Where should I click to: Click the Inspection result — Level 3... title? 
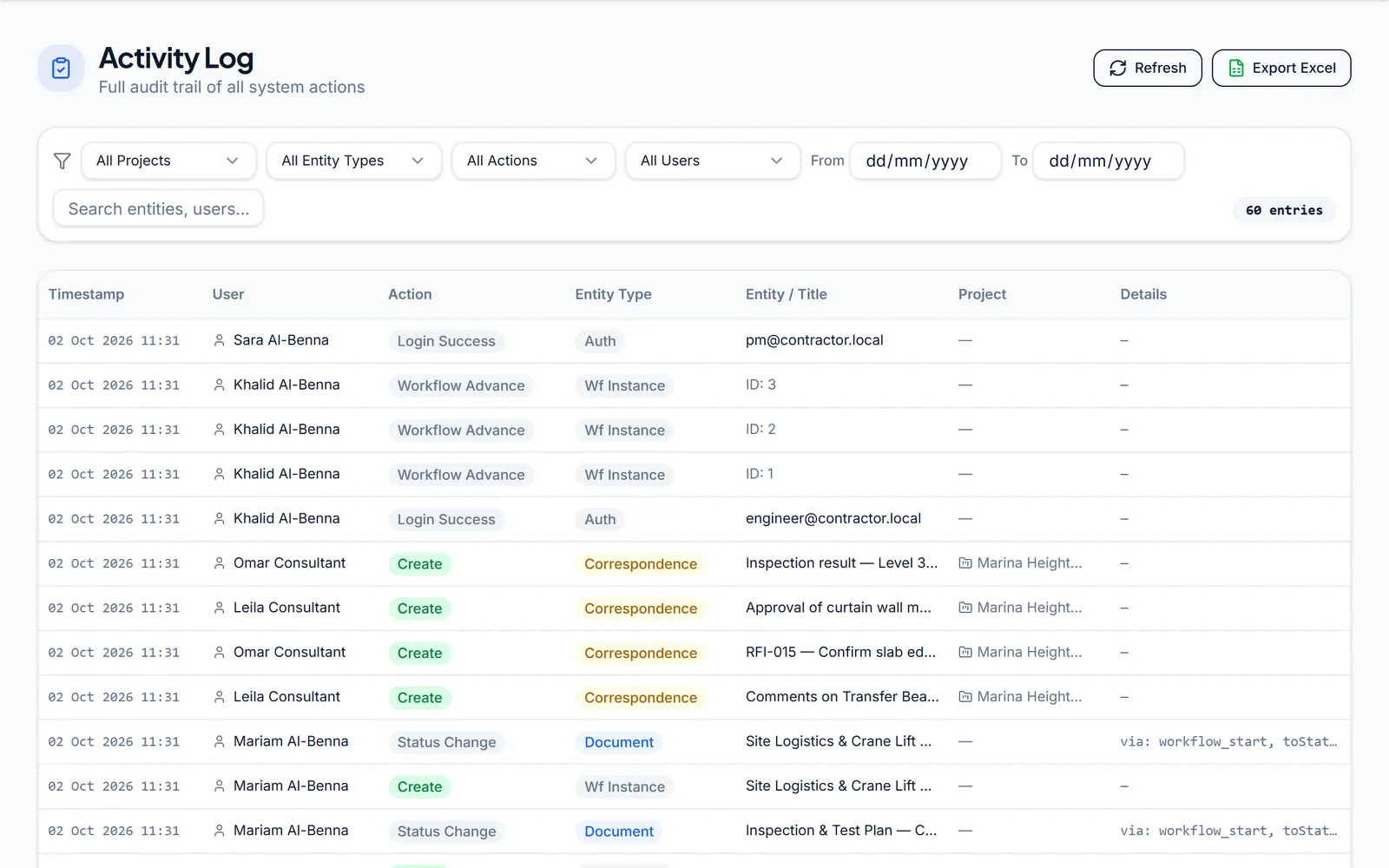pos(841,563)
